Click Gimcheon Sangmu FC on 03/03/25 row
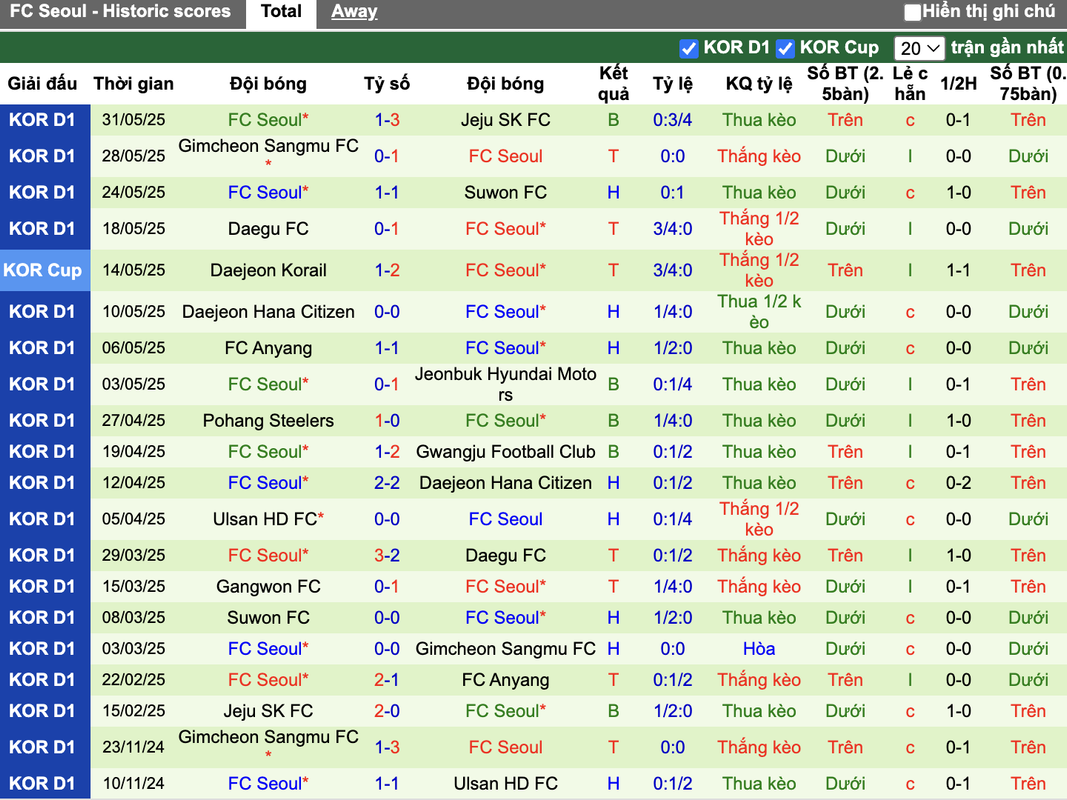Image resolution: width=1067 pixels, height=800 pixels. (506, 650)
